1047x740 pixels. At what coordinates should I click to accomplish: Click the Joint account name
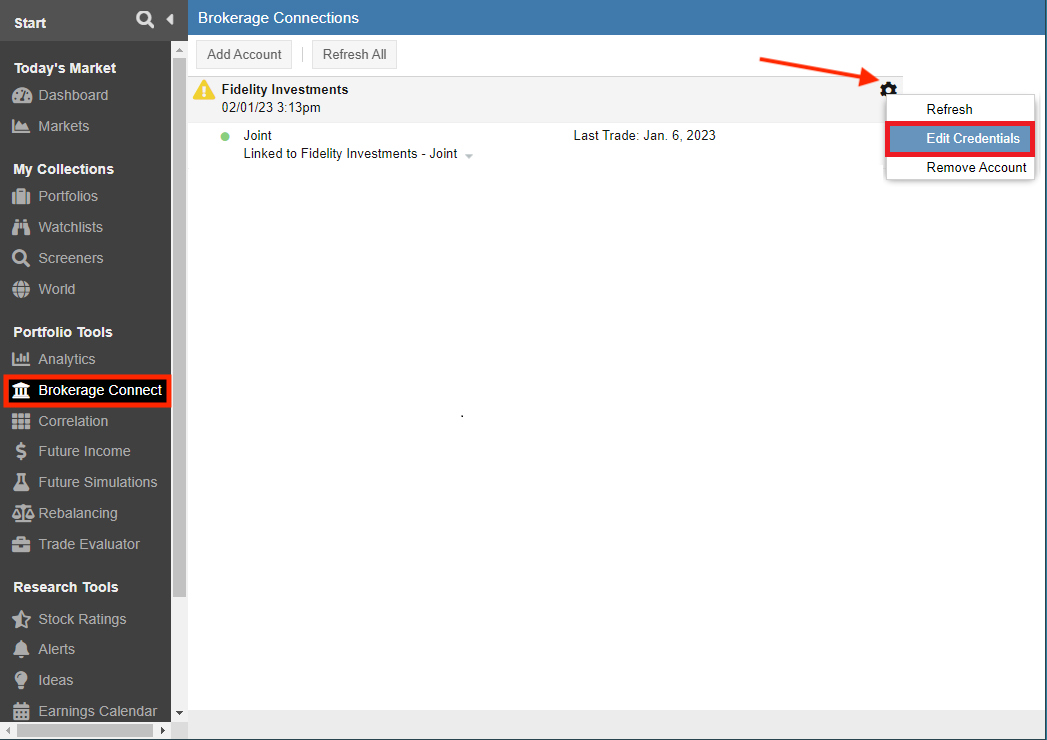tap(258, 136)
